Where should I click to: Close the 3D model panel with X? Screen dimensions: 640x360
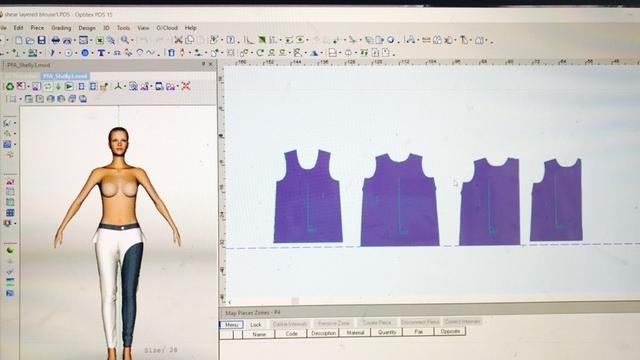[211, 64]
